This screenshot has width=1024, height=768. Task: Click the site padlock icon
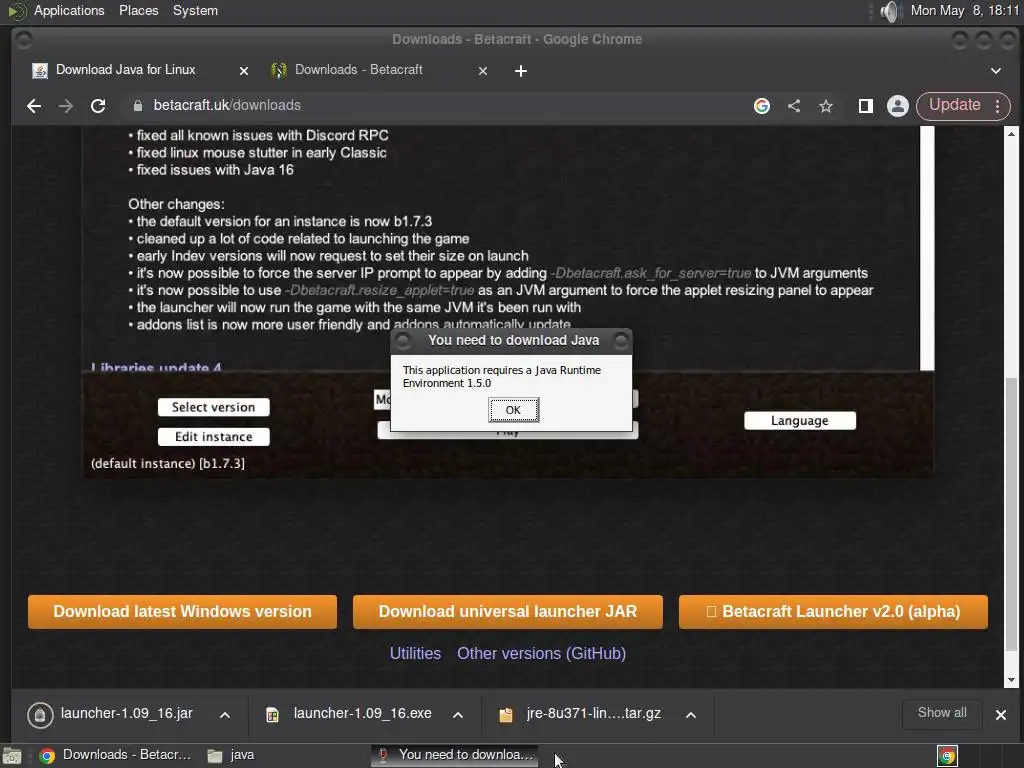click(x=138, y=106)
